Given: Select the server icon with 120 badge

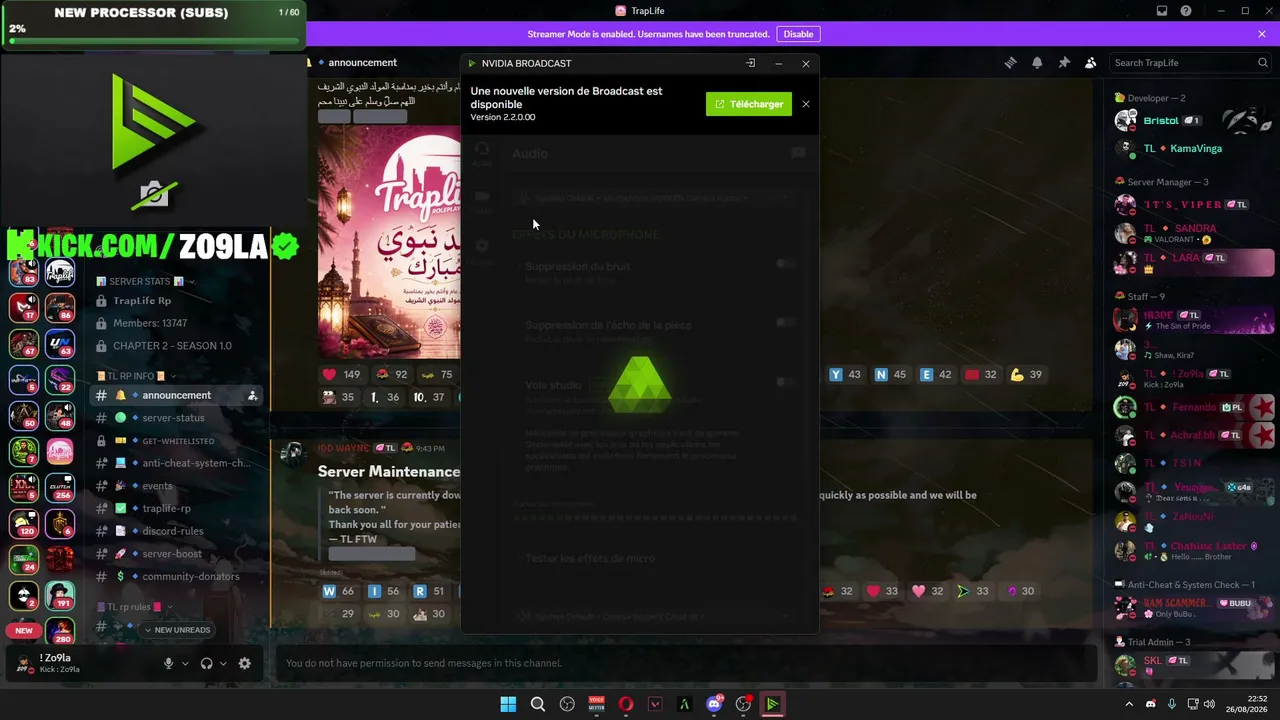Looking at the screenshot, I should click(24, 523).
